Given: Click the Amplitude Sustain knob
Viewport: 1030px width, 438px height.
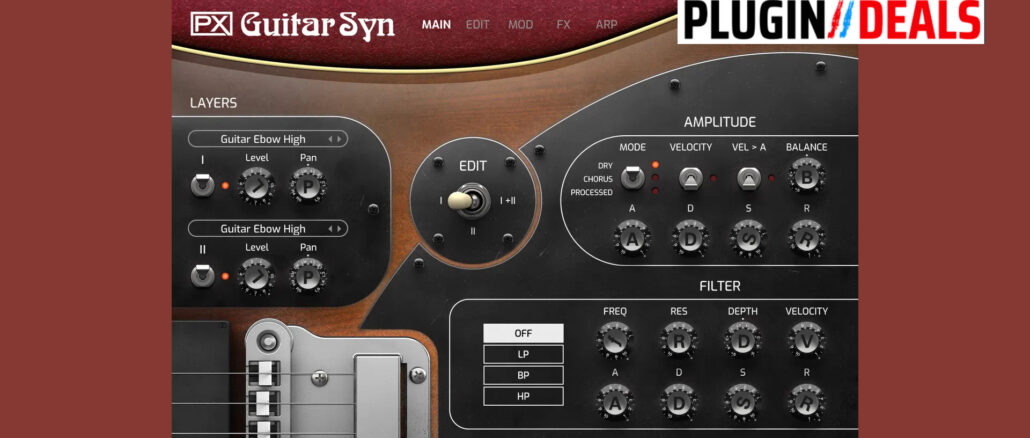Looking at the screenshot, I should (748, 239).
